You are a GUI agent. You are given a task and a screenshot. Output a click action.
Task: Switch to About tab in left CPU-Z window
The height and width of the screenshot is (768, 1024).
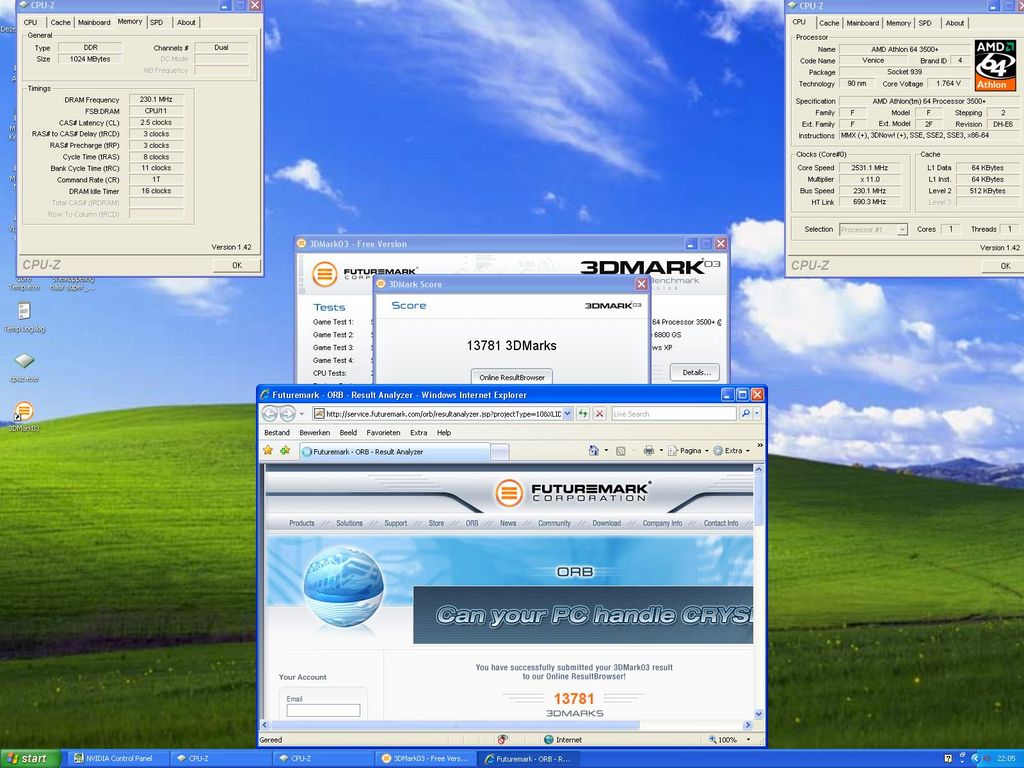click(x=186, y=22)
